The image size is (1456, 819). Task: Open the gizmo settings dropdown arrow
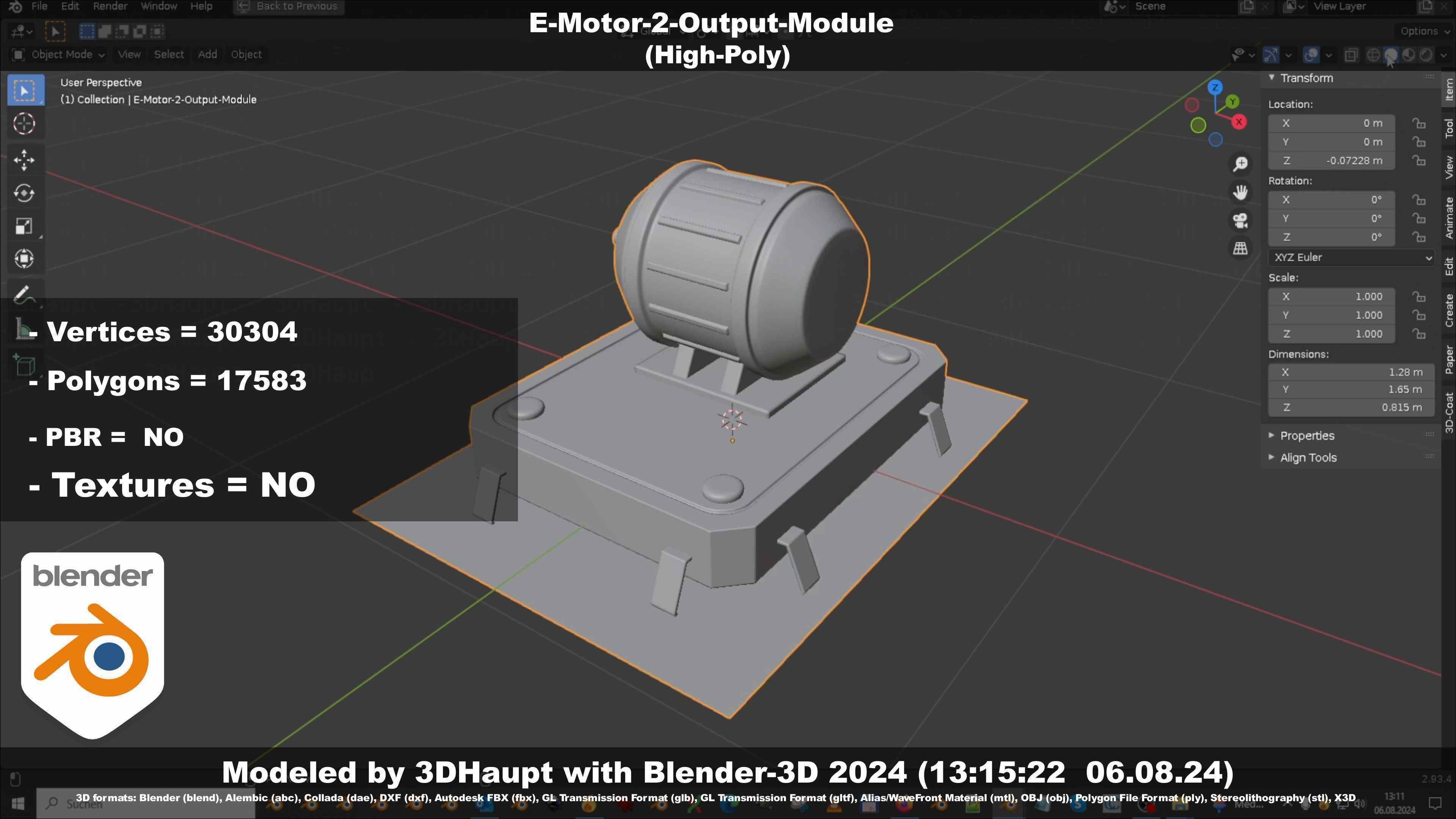tap(1288, 55)
